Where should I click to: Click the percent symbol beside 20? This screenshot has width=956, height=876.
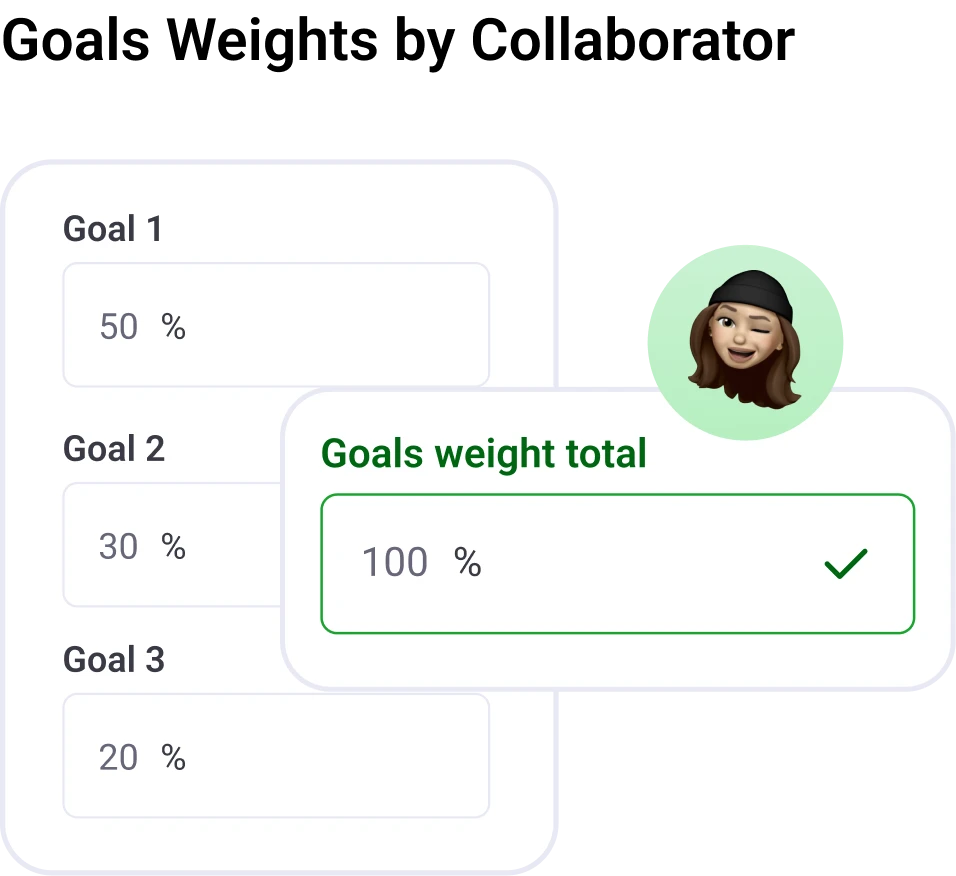coord(174,758)
